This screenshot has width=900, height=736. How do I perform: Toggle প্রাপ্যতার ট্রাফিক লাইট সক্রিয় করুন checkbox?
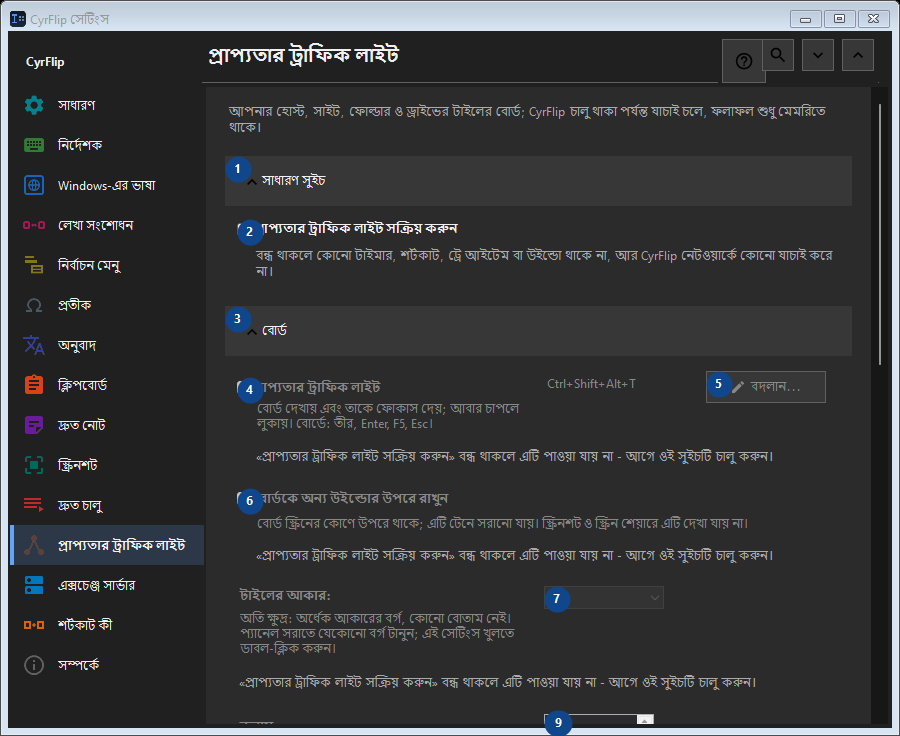coord(243,229)
